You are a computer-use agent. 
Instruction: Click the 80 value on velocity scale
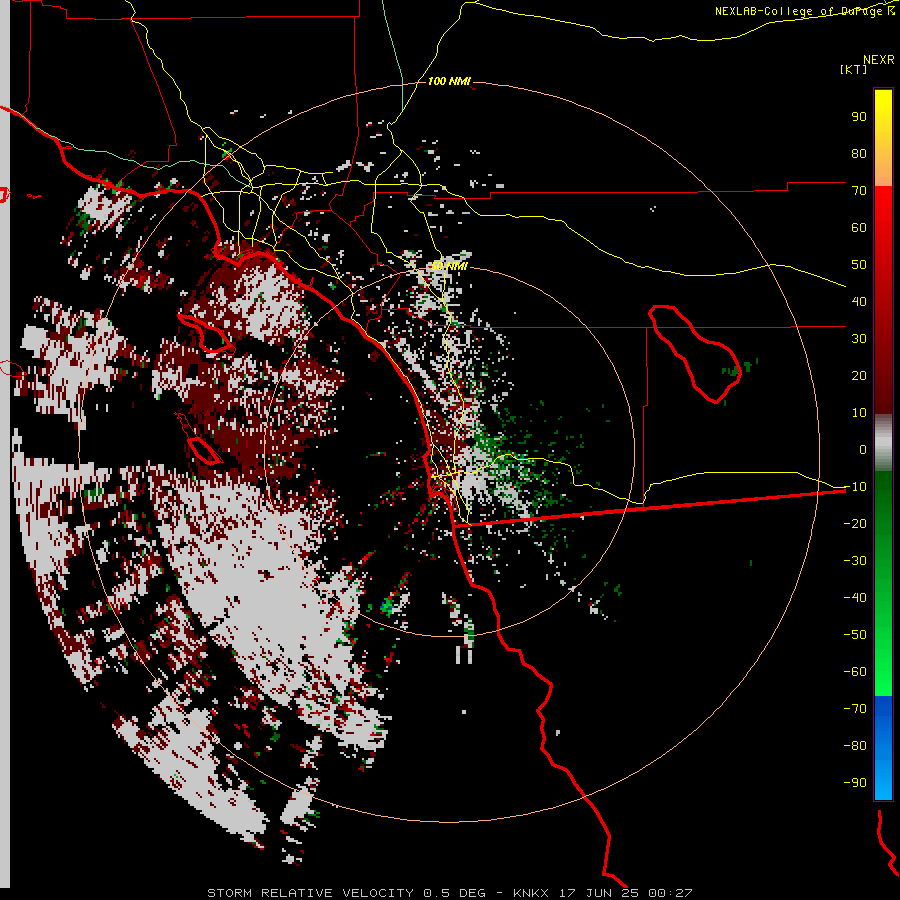(859, 154)
